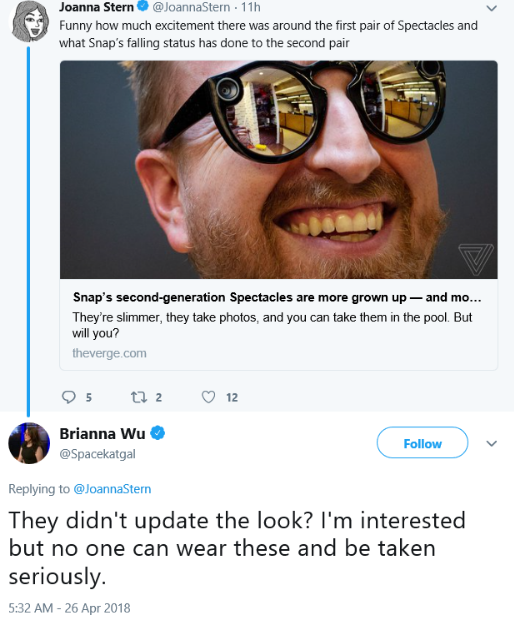
Task: Open the Spectacles article preview image
Action: (x=278, y=170)
